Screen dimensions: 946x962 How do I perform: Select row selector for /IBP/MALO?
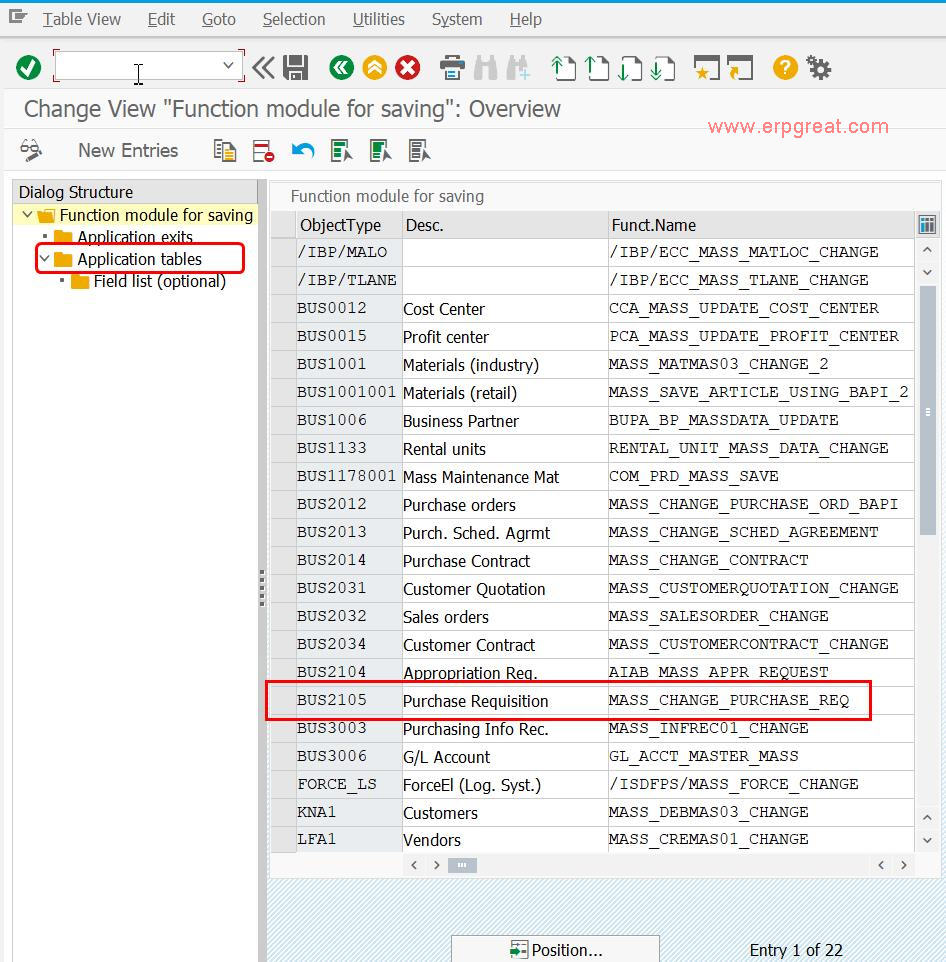coord(283,252)
